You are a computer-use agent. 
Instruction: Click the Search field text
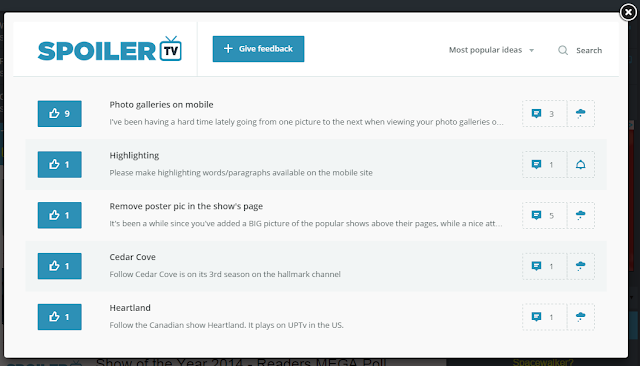589,50
